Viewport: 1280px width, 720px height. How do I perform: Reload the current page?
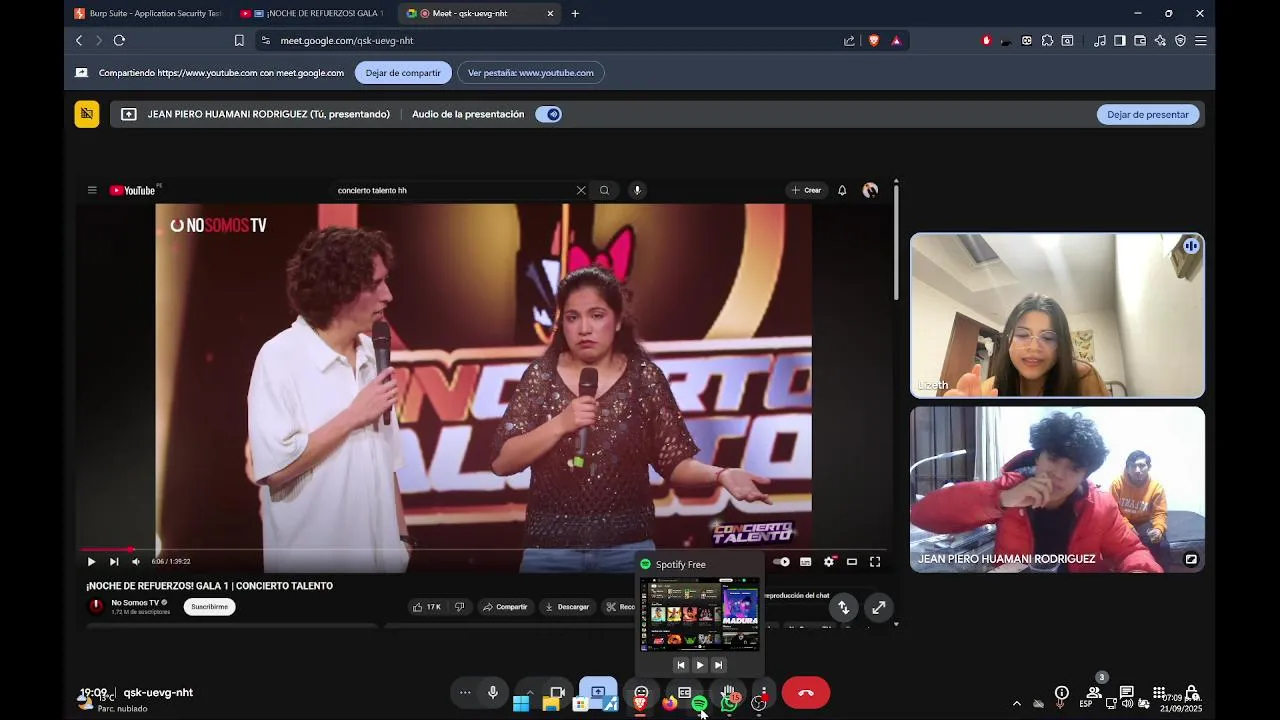pyautogui.click(x=119, y=40)
